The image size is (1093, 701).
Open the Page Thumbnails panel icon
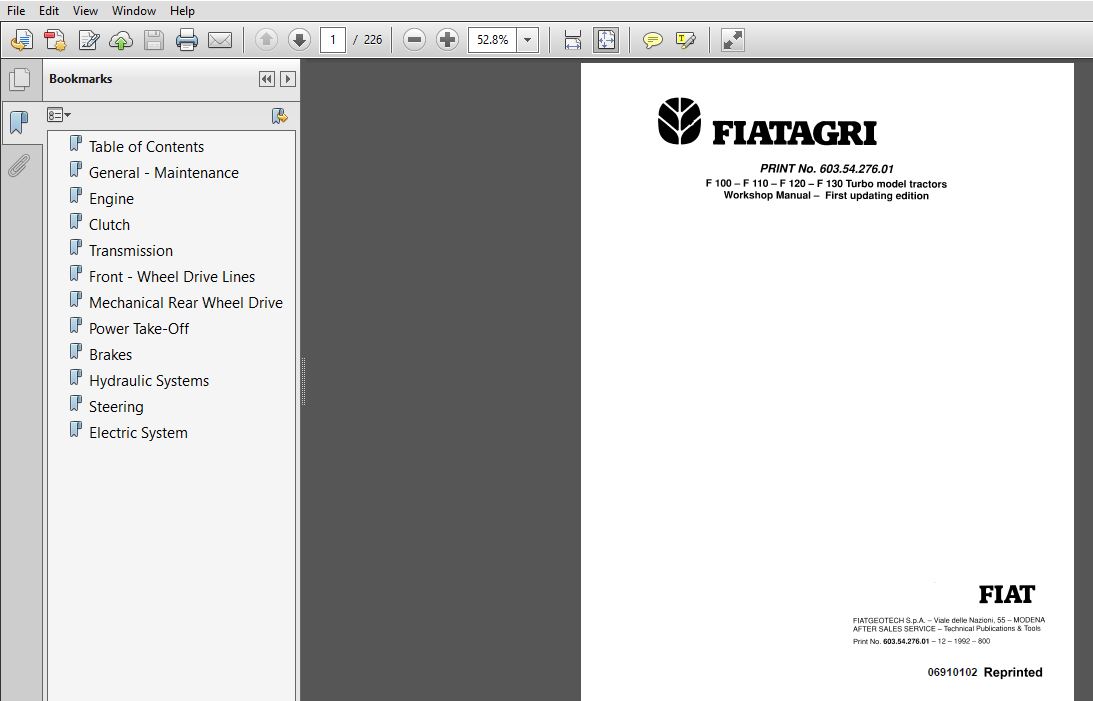(20, 79)
